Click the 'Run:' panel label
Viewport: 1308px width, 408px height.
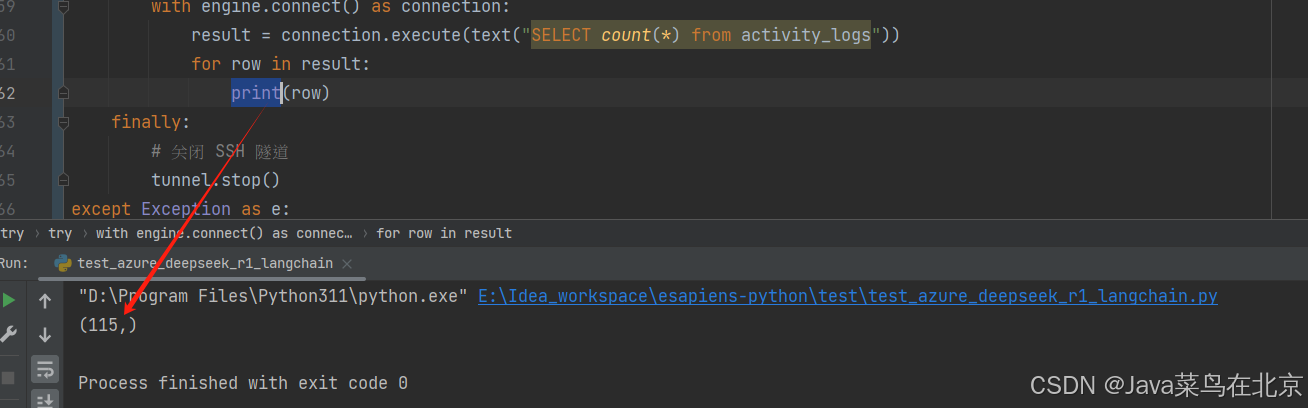pyautogui.click(x=14, y=263)
